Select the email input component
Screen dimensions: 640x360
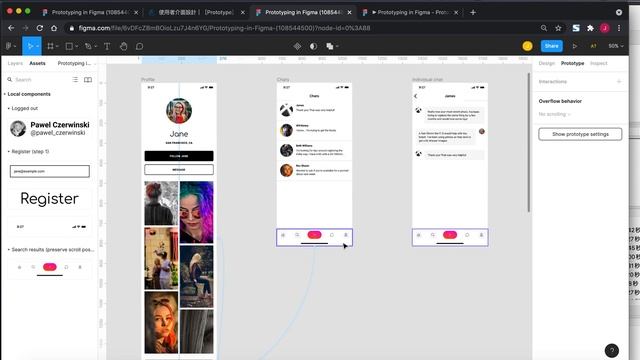(x=50, y=171)
